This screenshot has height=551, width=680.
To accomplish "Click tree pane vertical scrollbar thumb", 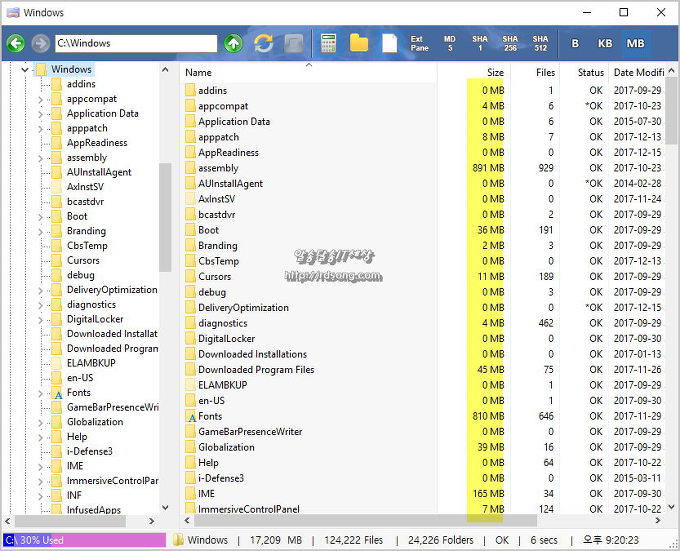I will tap(165, 217).
